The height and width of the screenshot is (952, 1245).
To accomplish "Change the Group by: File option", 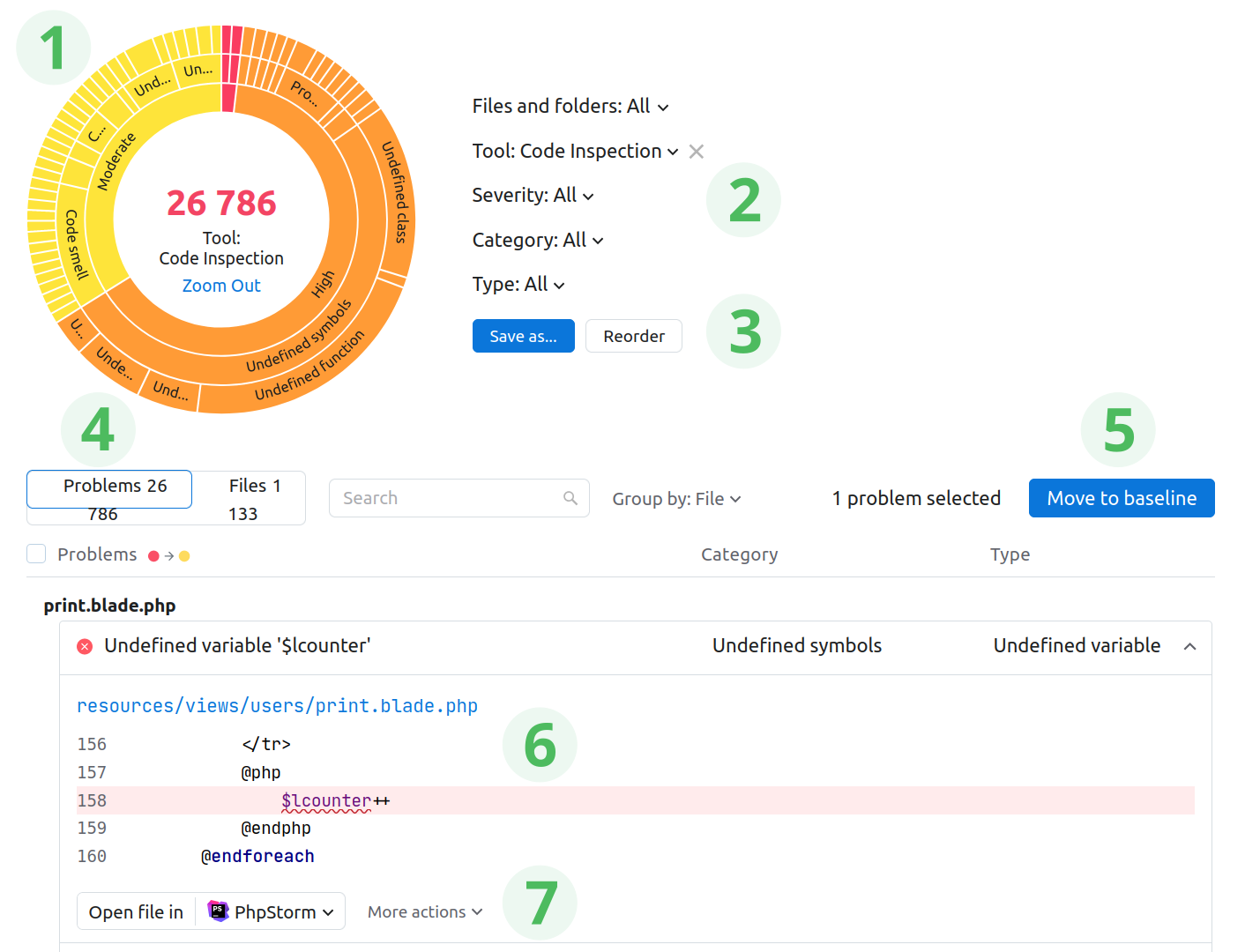I will click(676, 498).
